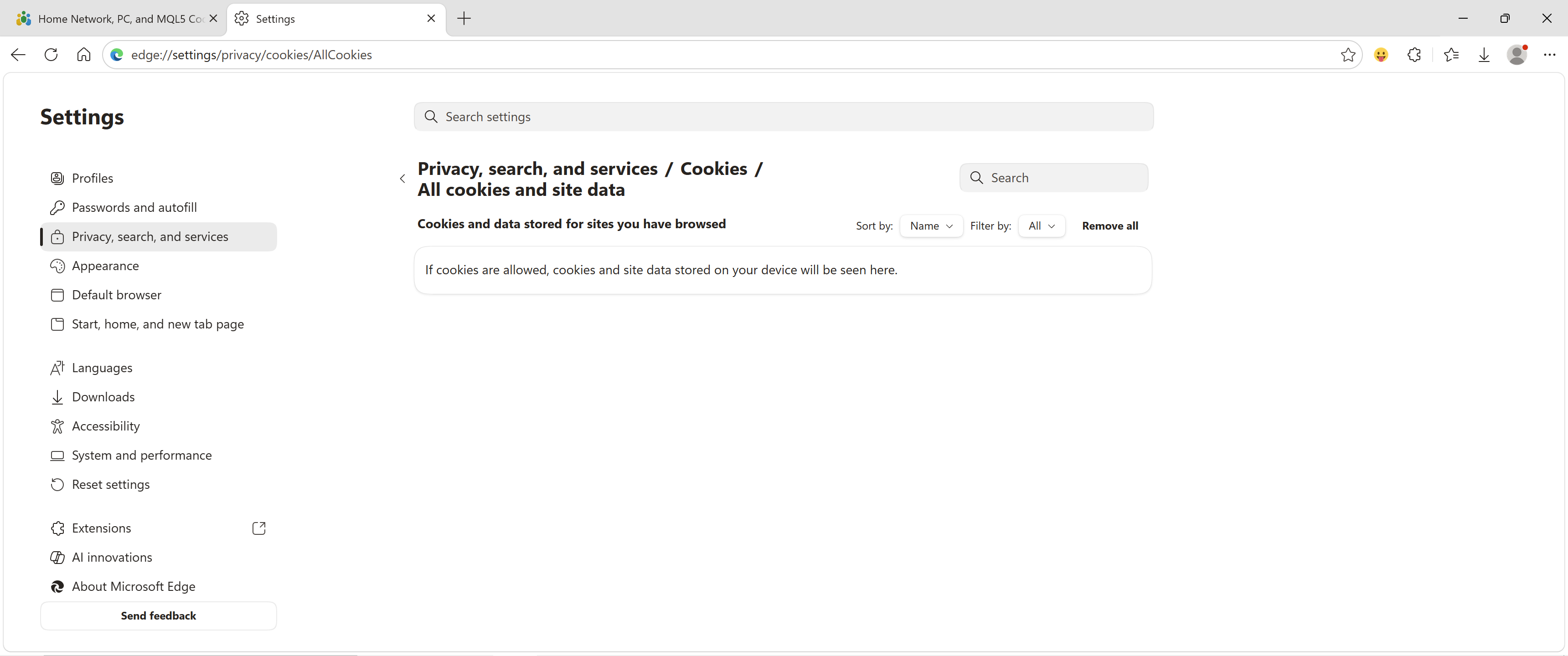This screenshot has width=1568, height=656.
Task: Click the Cookies breadcrumb link
Action: 713,169
